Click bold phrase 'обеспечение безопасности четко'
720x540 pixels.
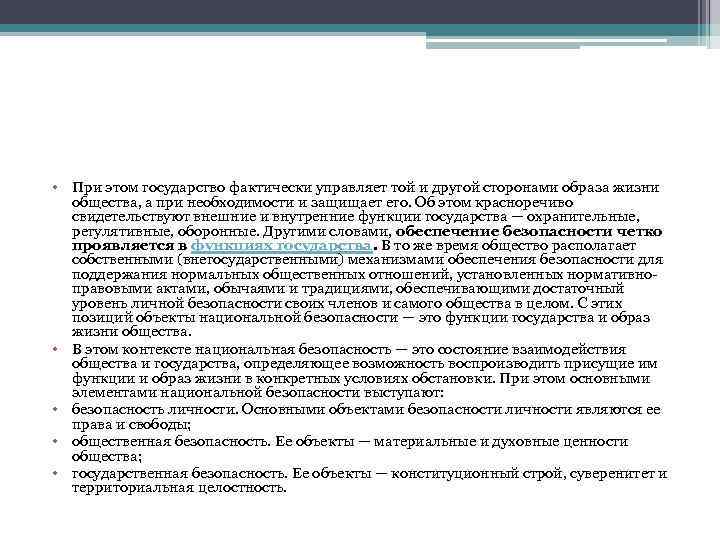[529, 231]
